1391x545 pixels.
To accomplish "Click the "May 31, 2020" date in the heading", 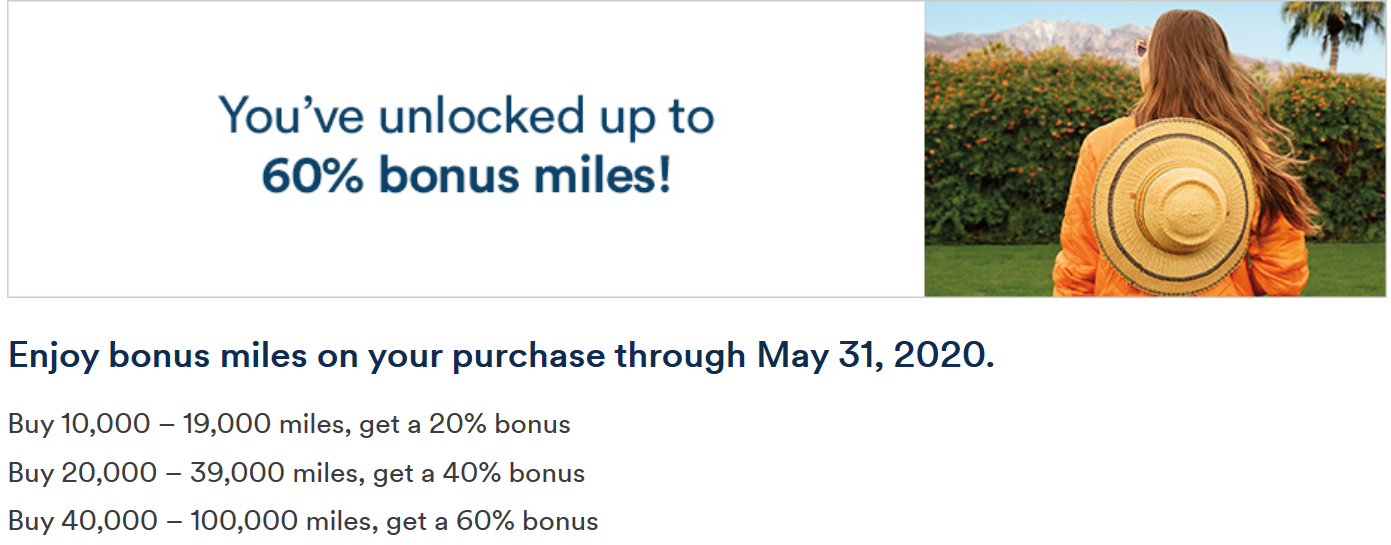I will (x=875, y=356).
